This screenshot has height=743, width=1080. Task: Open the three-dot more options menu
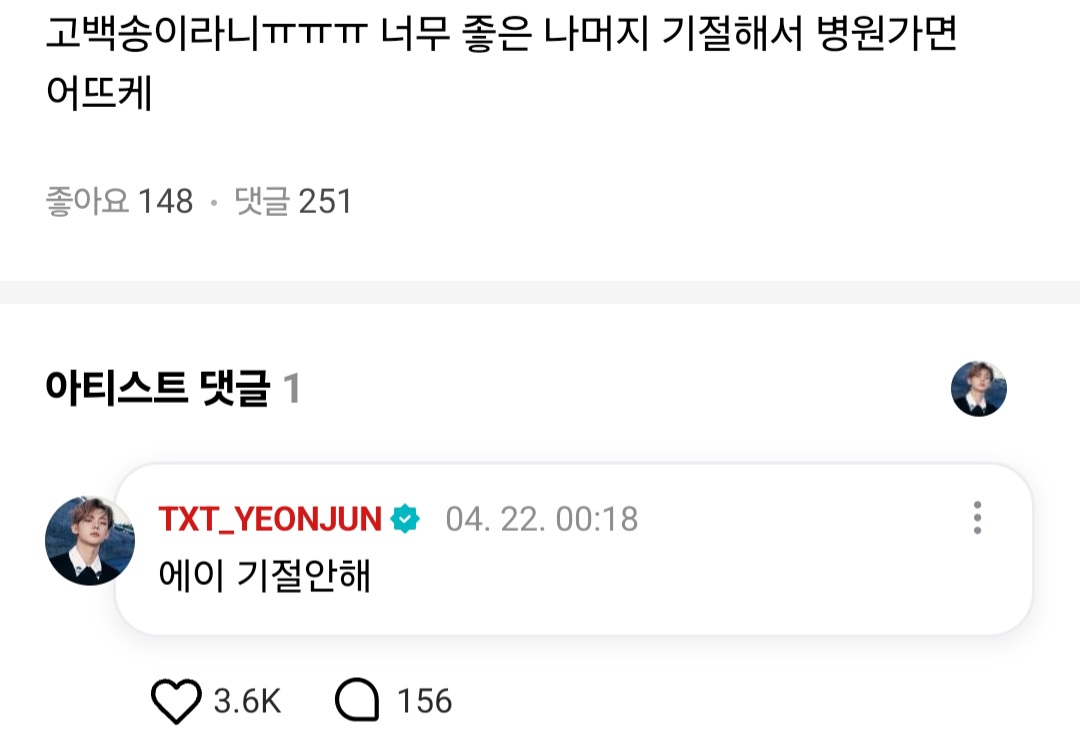click(977, 518)
